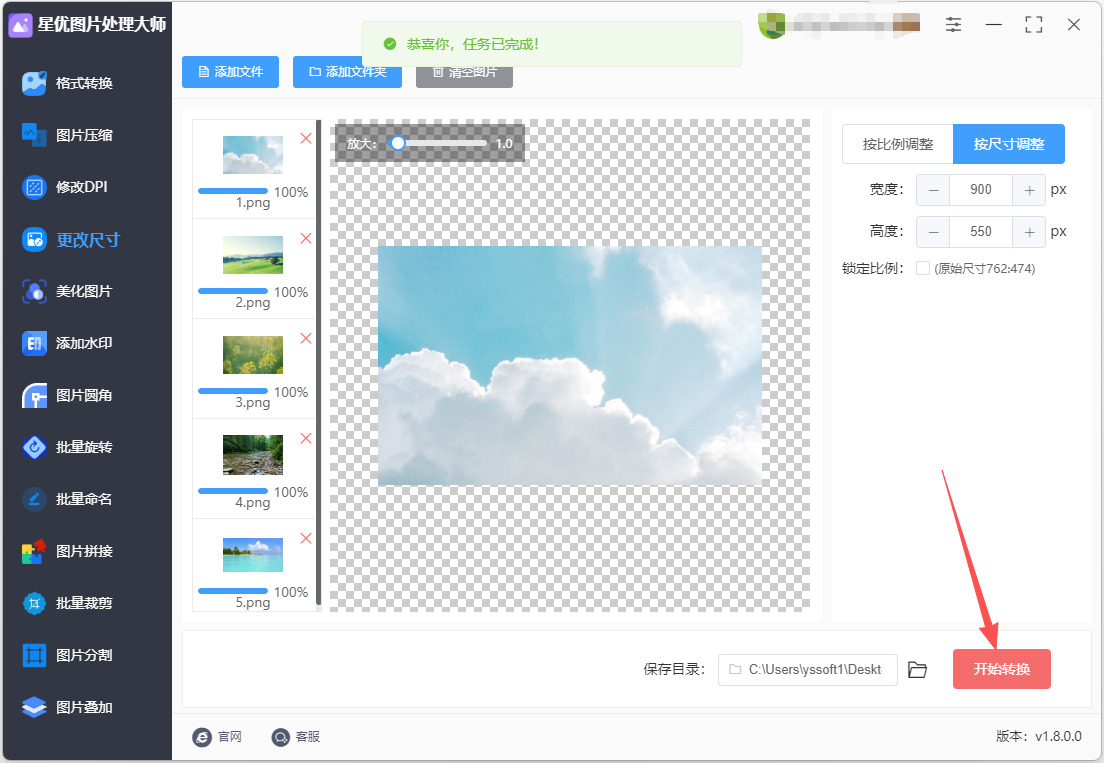Remove 1.png with its red X
The image size is (1104, 763).
[306, 139]
